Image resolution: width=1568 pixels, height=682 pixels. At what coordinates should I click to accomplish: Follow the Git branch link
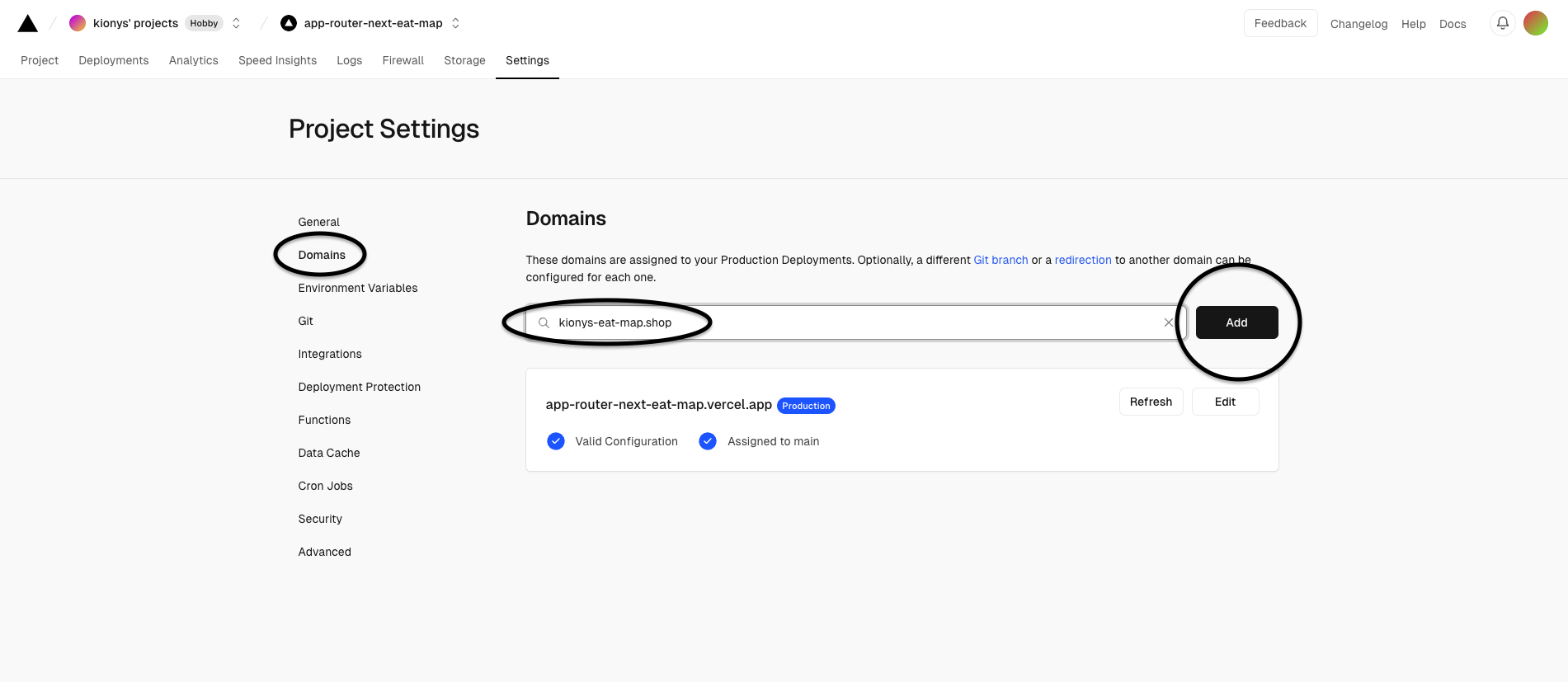click(1001, 260)
